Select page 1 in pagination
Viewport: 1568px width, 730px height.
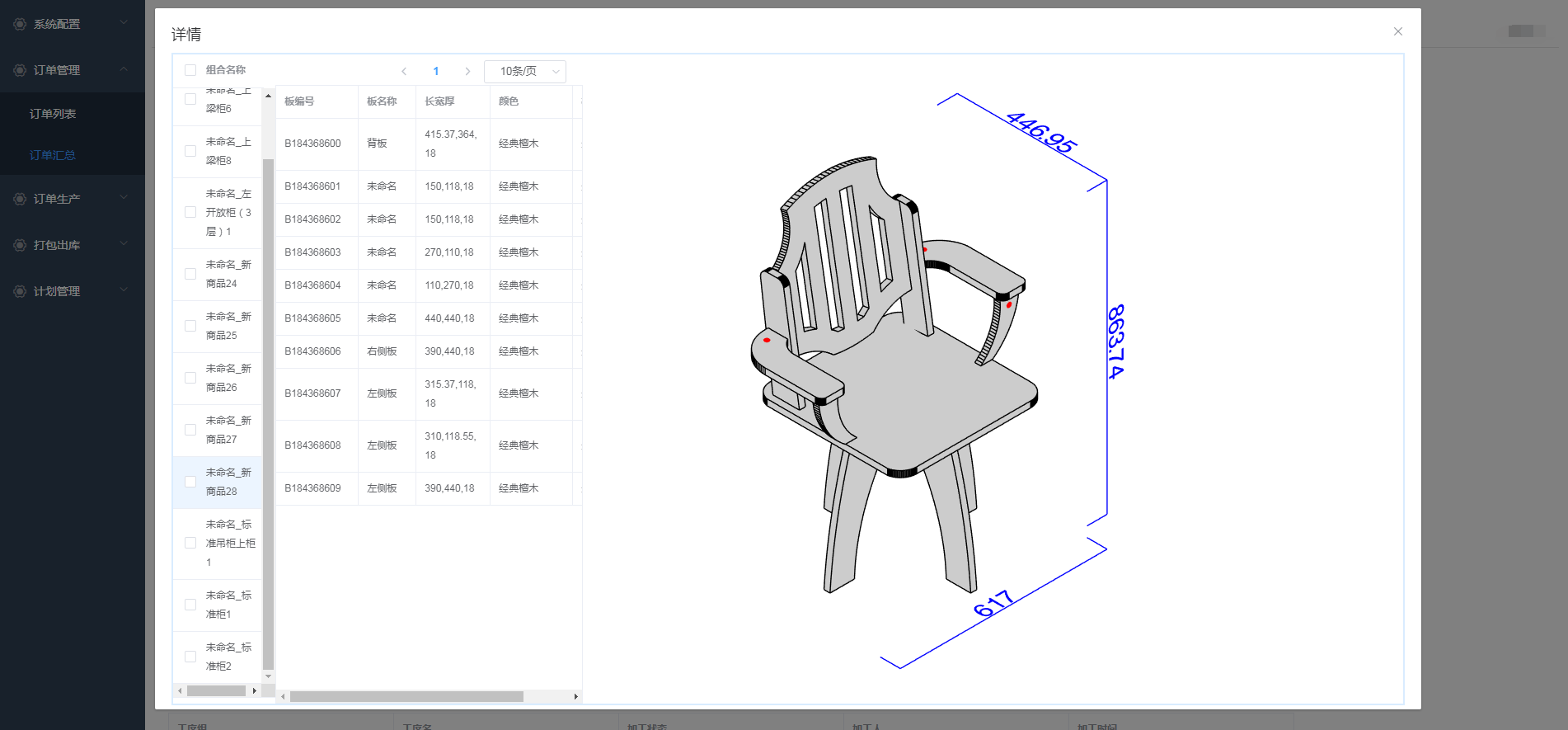coord(436,71)
